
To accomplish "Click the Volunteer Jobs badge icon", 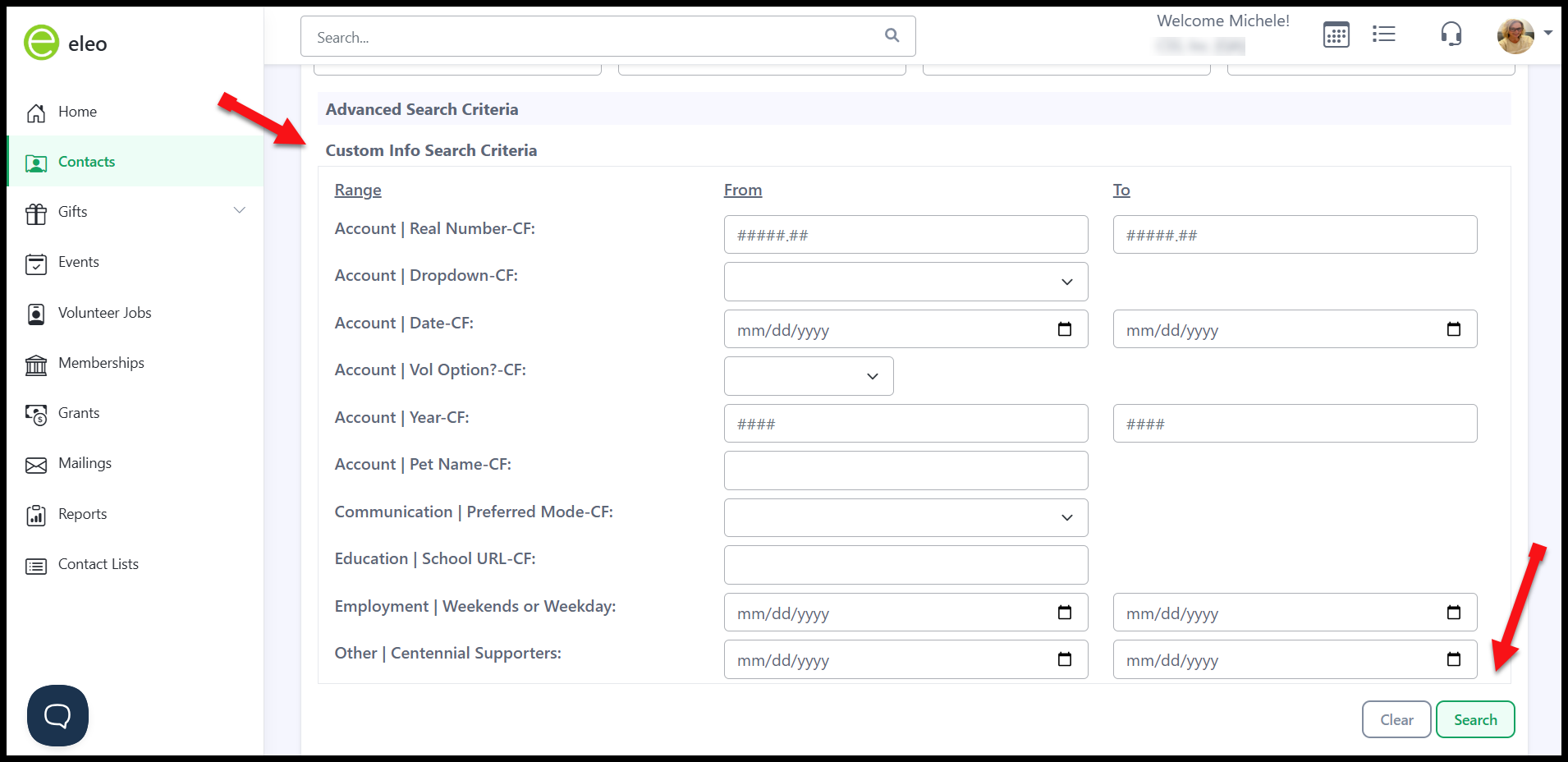I will (x=36, y=314).
